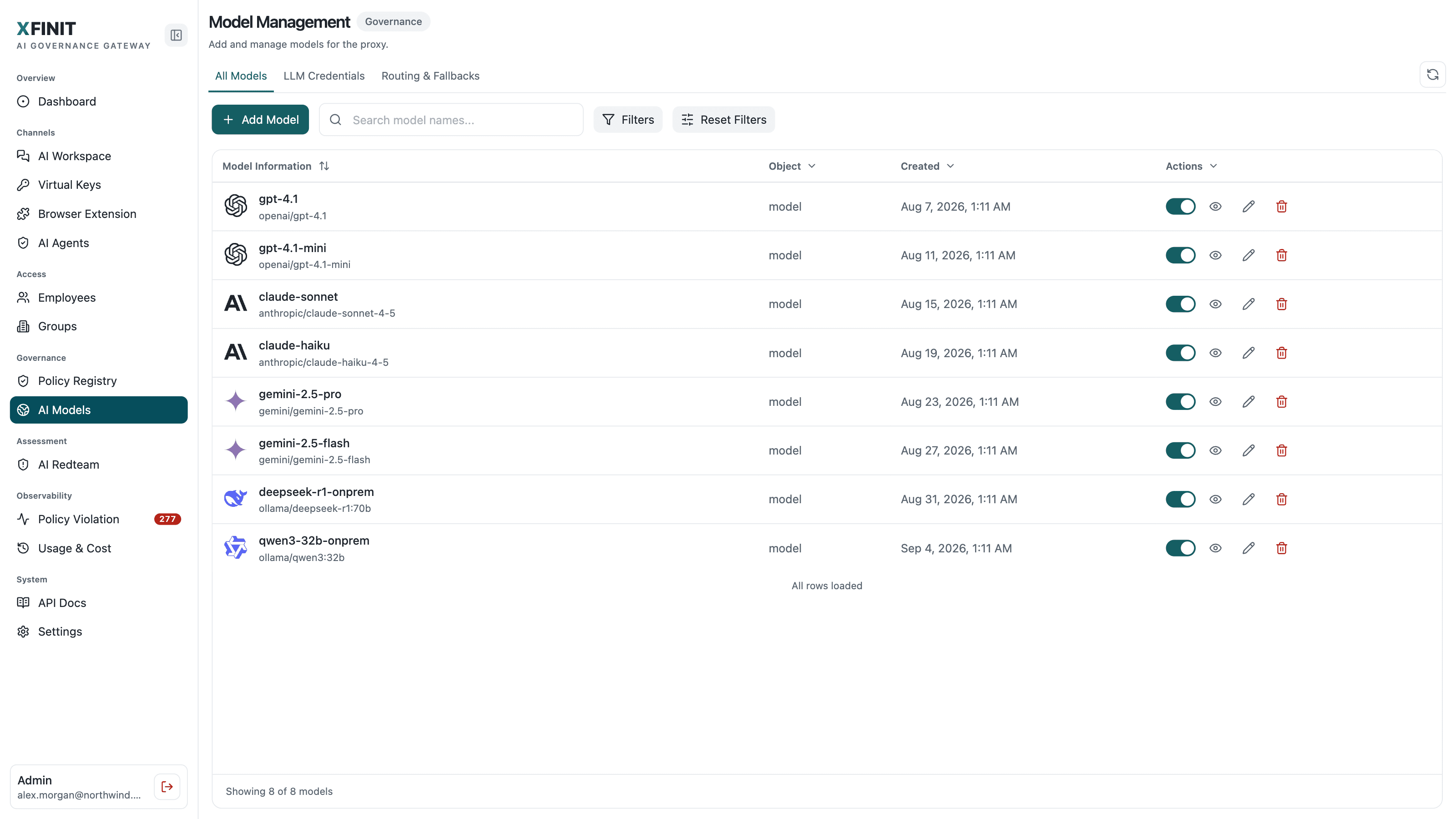Switch to the LLM Credentials tab
The width and height of the screenshot is (1456, 819).
coord(324,76)
